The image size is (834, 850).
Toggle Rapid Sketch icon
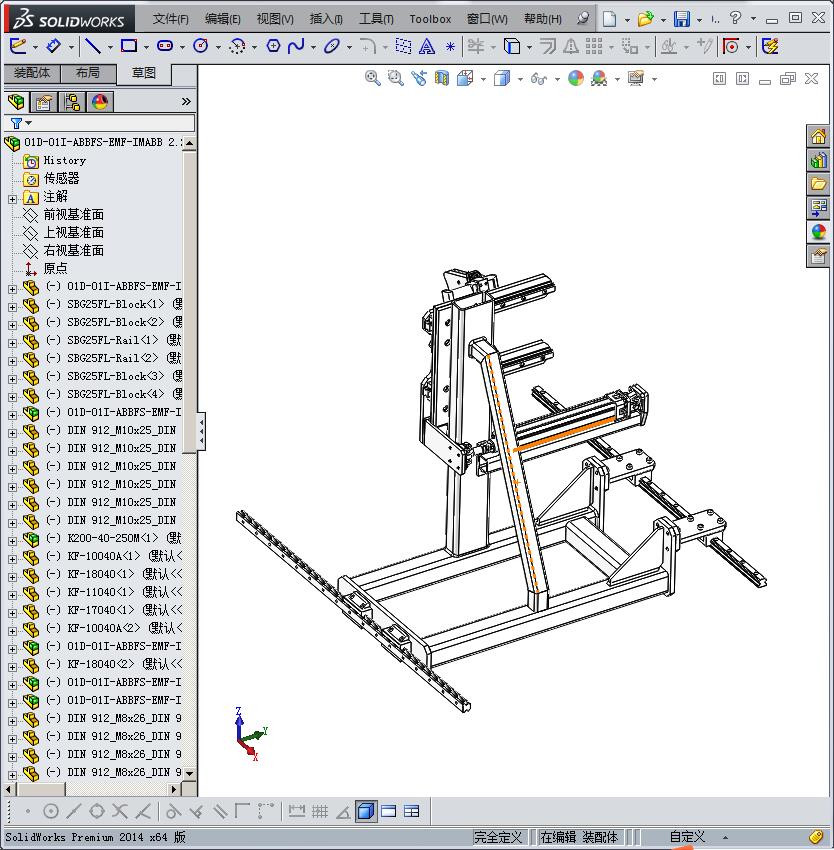click(770, 46)
